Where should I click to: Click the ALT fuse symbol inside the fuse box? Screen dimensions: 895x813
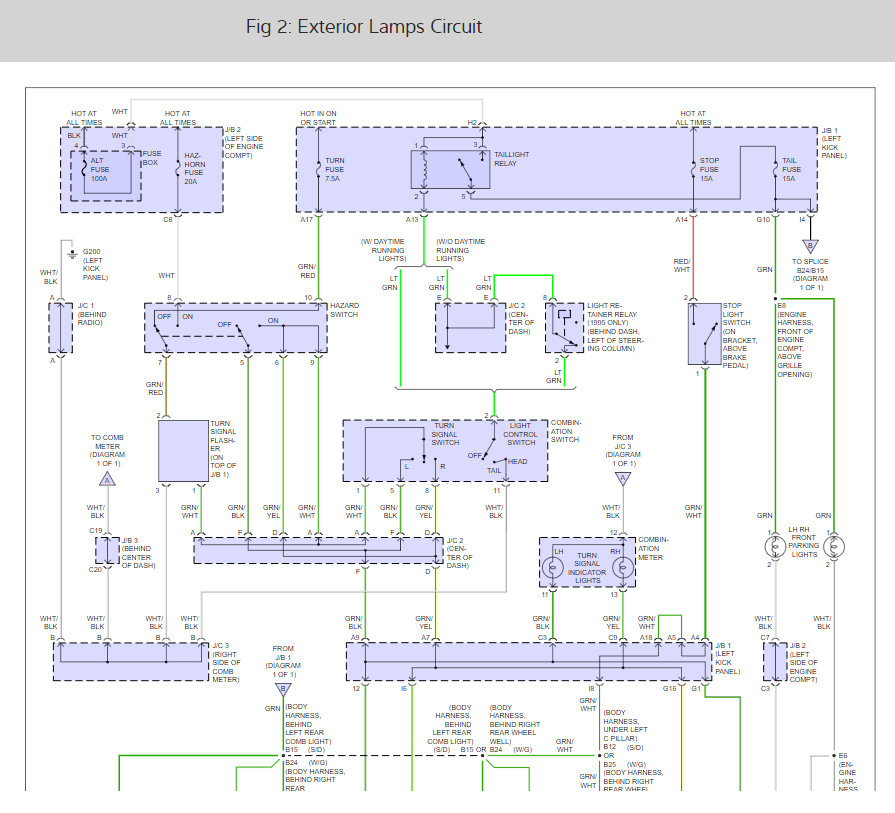[x=84, y=167]
